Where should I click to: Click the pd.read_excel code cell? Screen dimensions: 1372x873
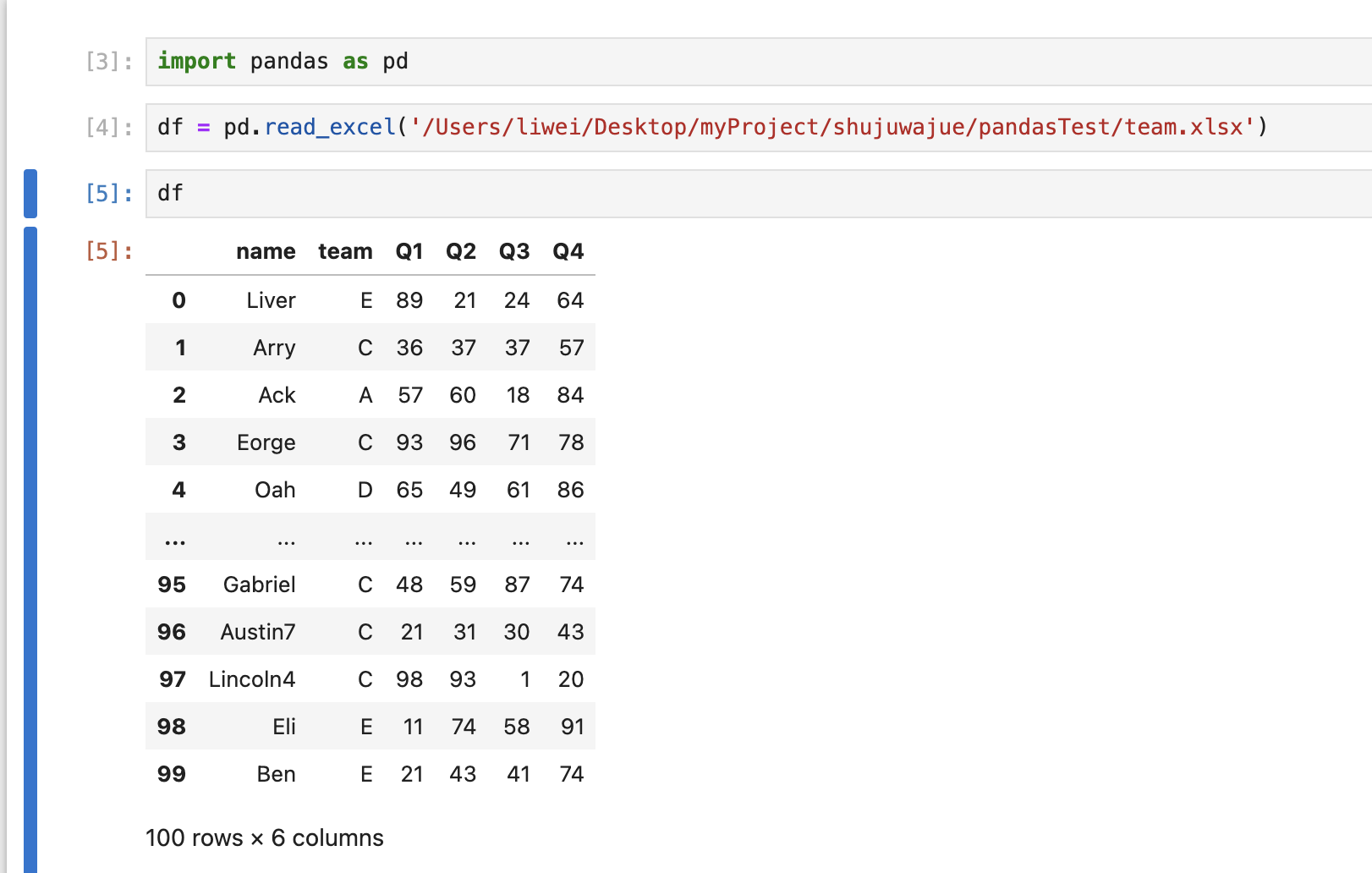coord(759,128)
